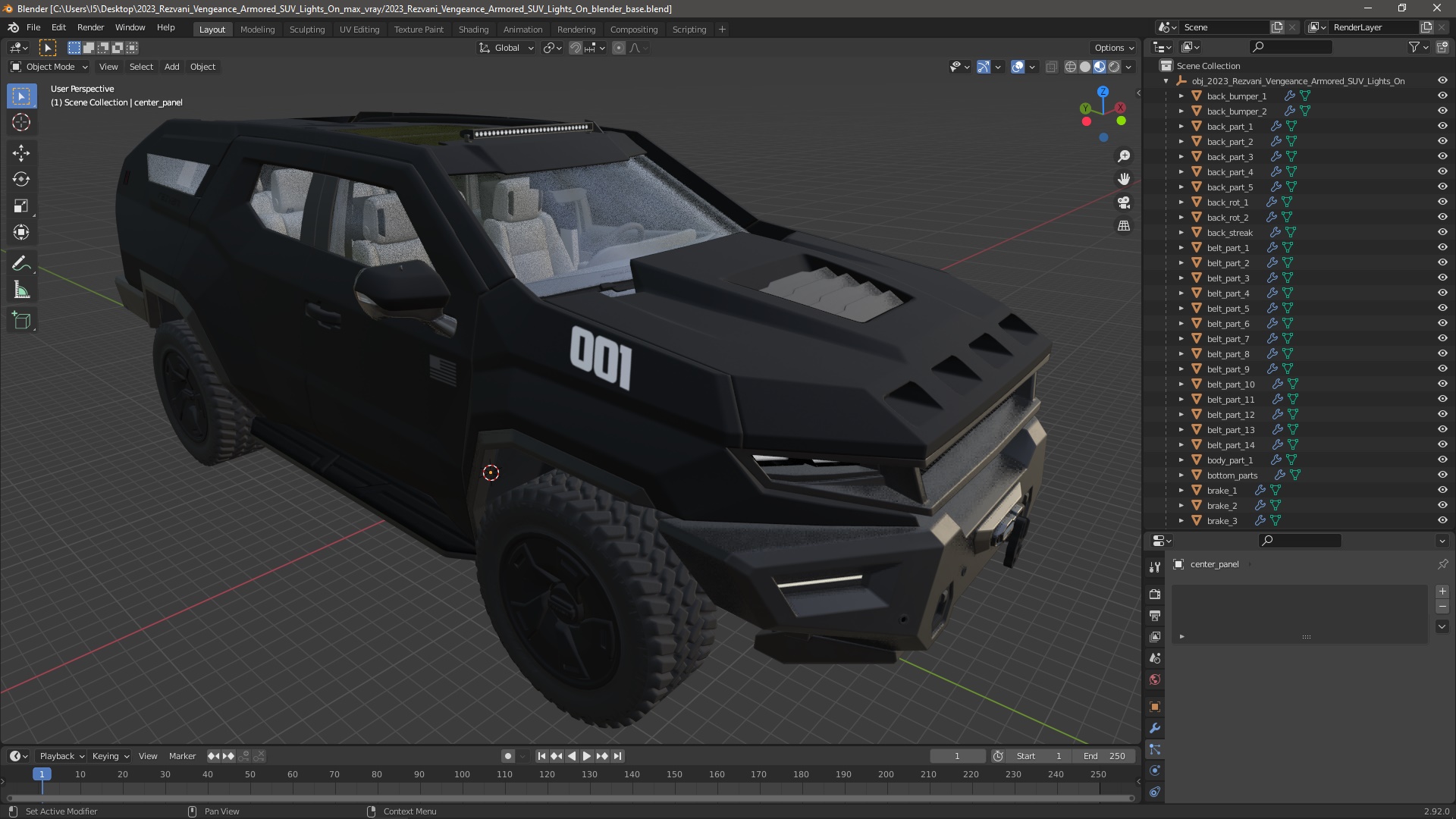Open the World properties tab

[1155, 679]
